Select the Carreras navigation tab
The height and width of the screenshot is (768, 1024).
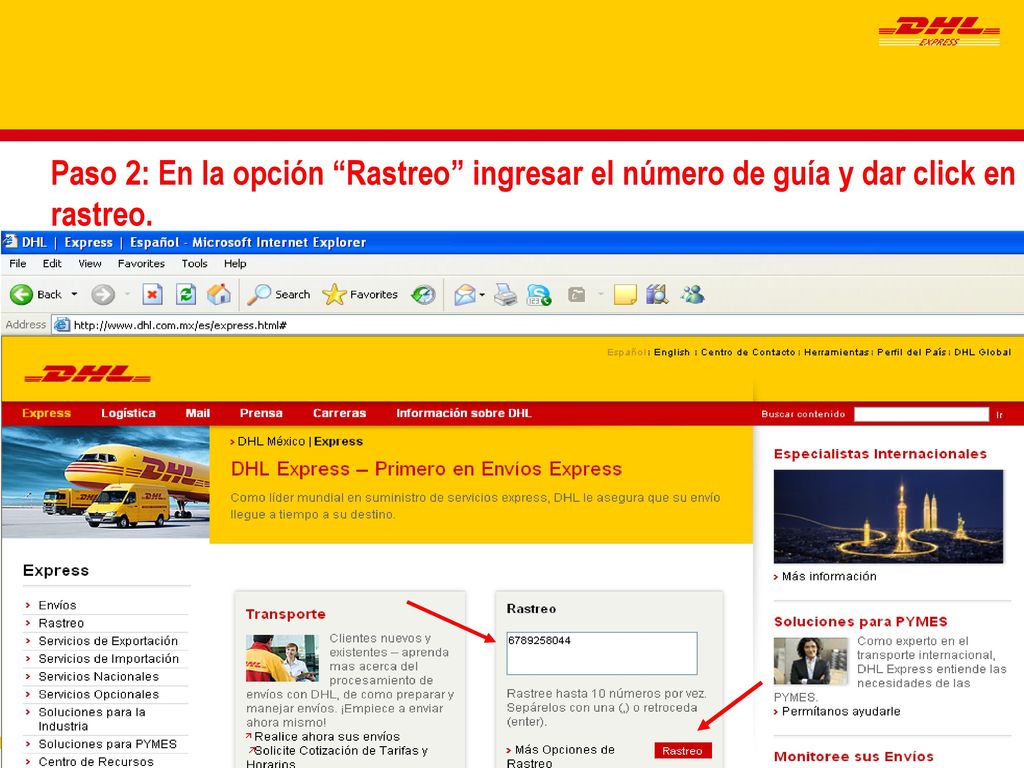(339, 413)
